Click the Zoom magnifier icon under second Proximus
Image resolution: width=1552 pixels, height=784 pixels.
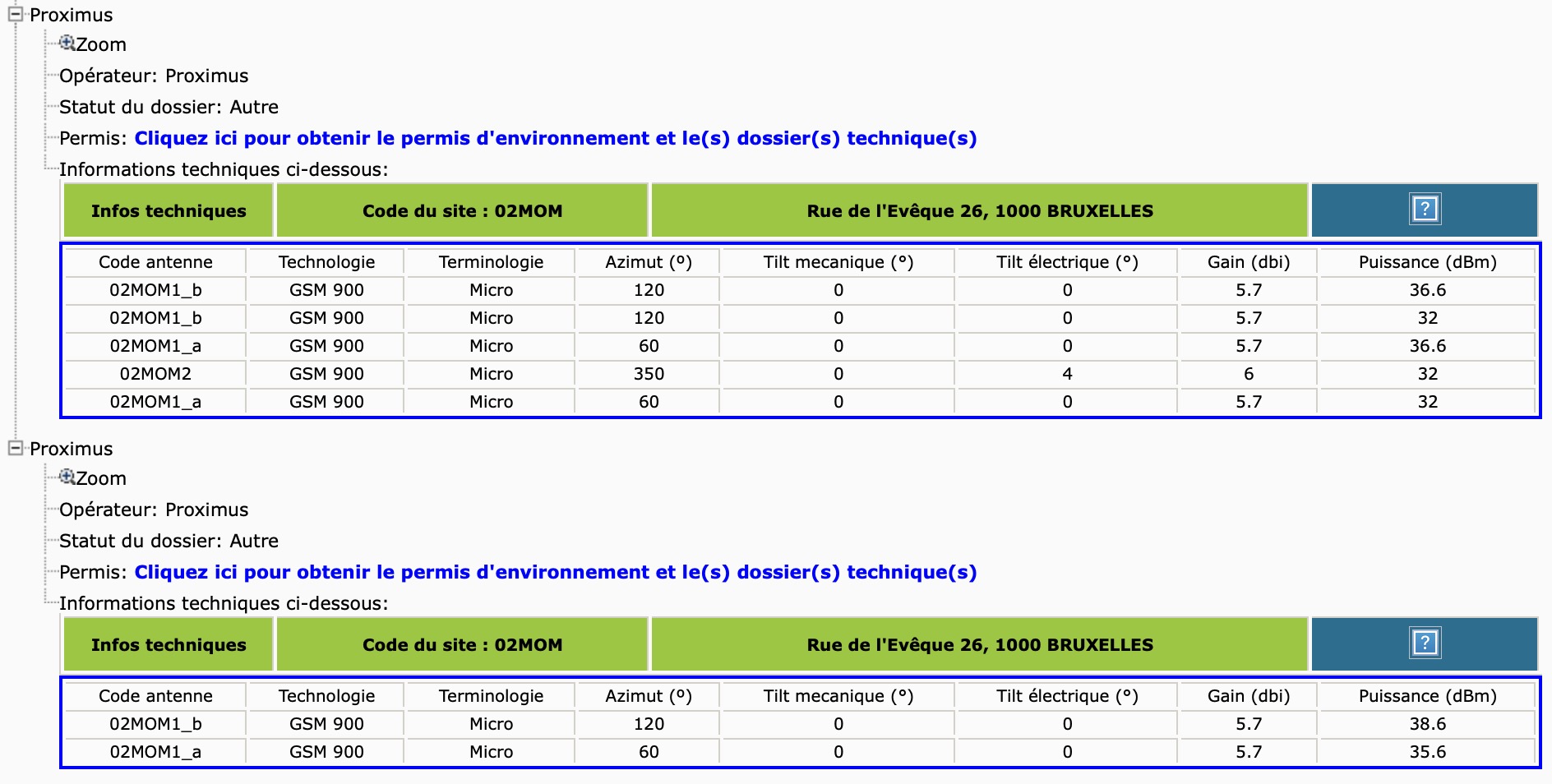pos(67,477)
